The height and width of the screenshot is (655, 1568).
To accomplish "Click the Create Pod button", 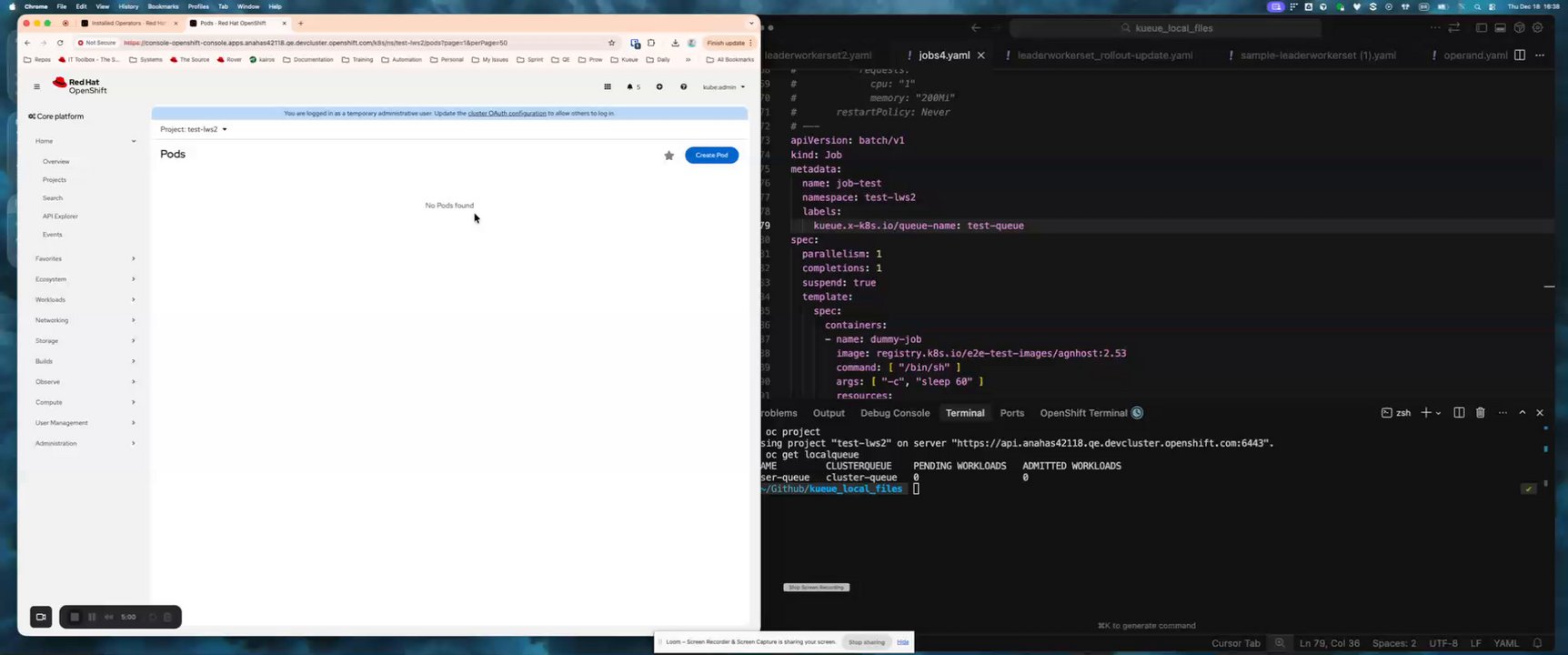I will pyautogui.click(x=711, y=156).
